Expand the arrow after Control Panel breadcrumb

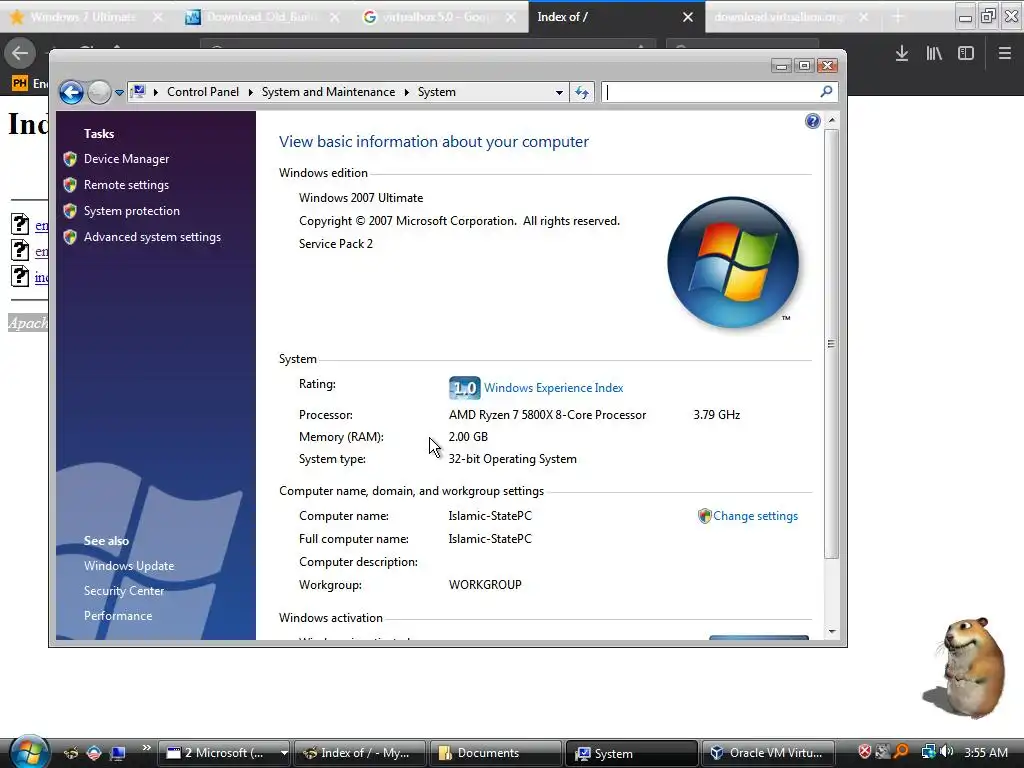[x=250, y=92]
